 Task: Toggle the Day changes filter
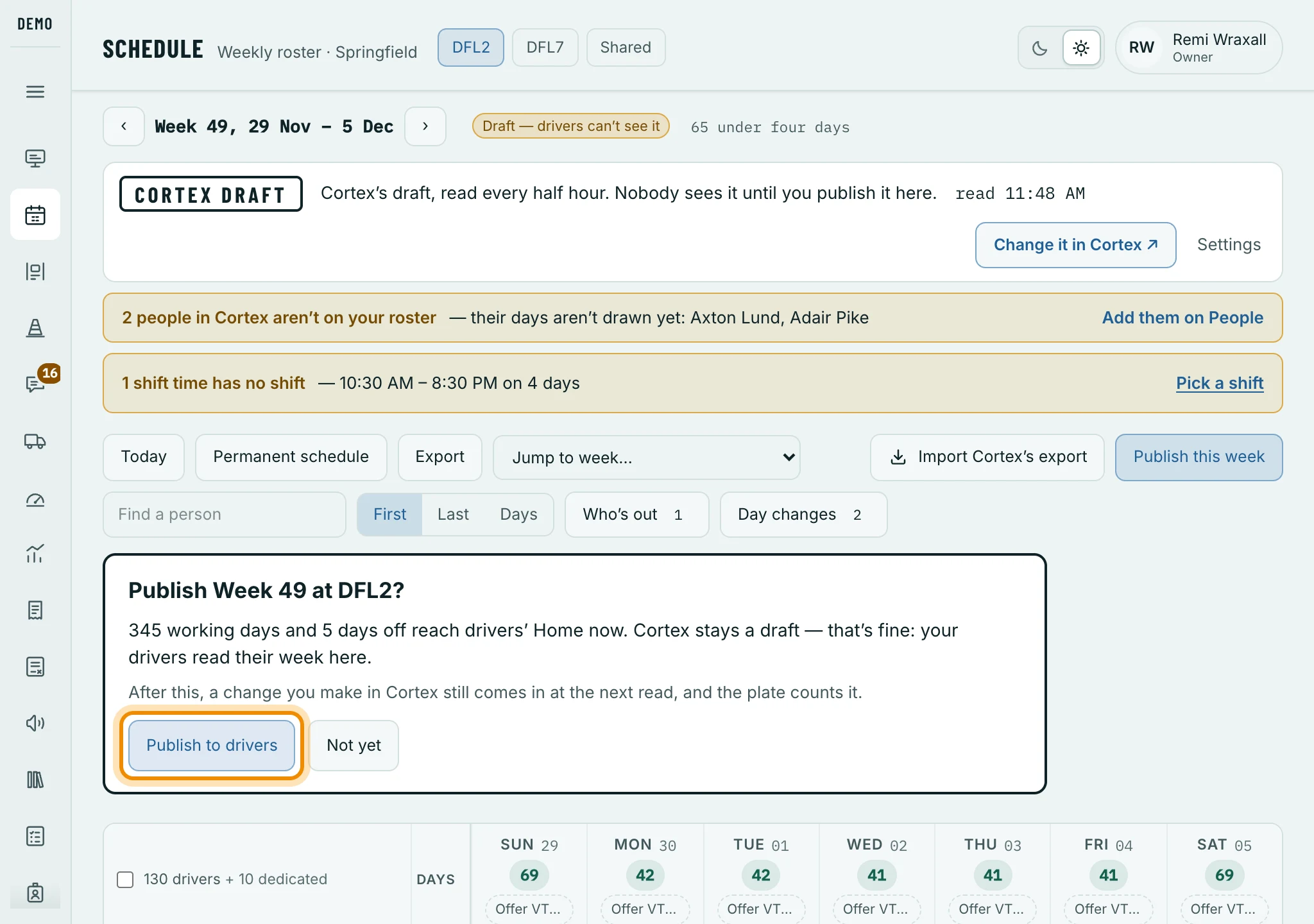pos(804,515)
